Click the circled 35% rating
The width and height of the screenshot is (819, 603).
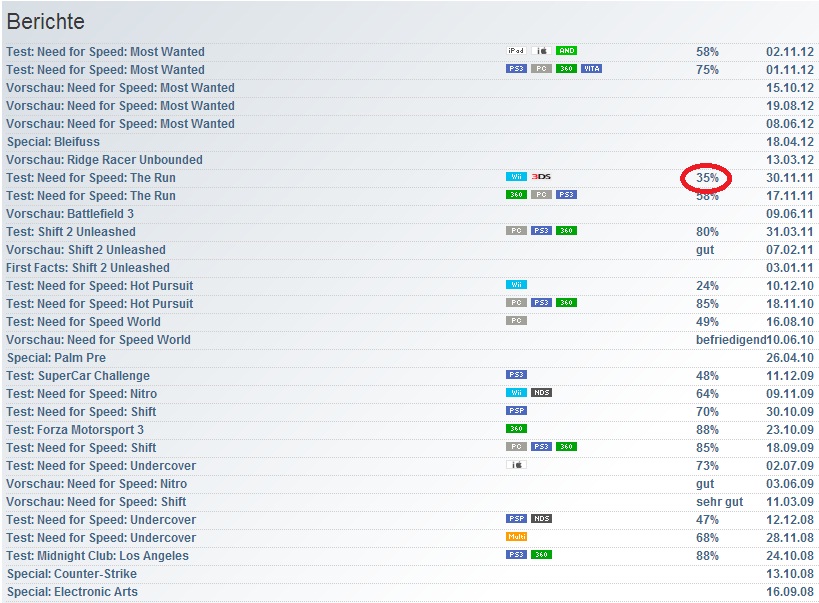[x=707, y=178]
